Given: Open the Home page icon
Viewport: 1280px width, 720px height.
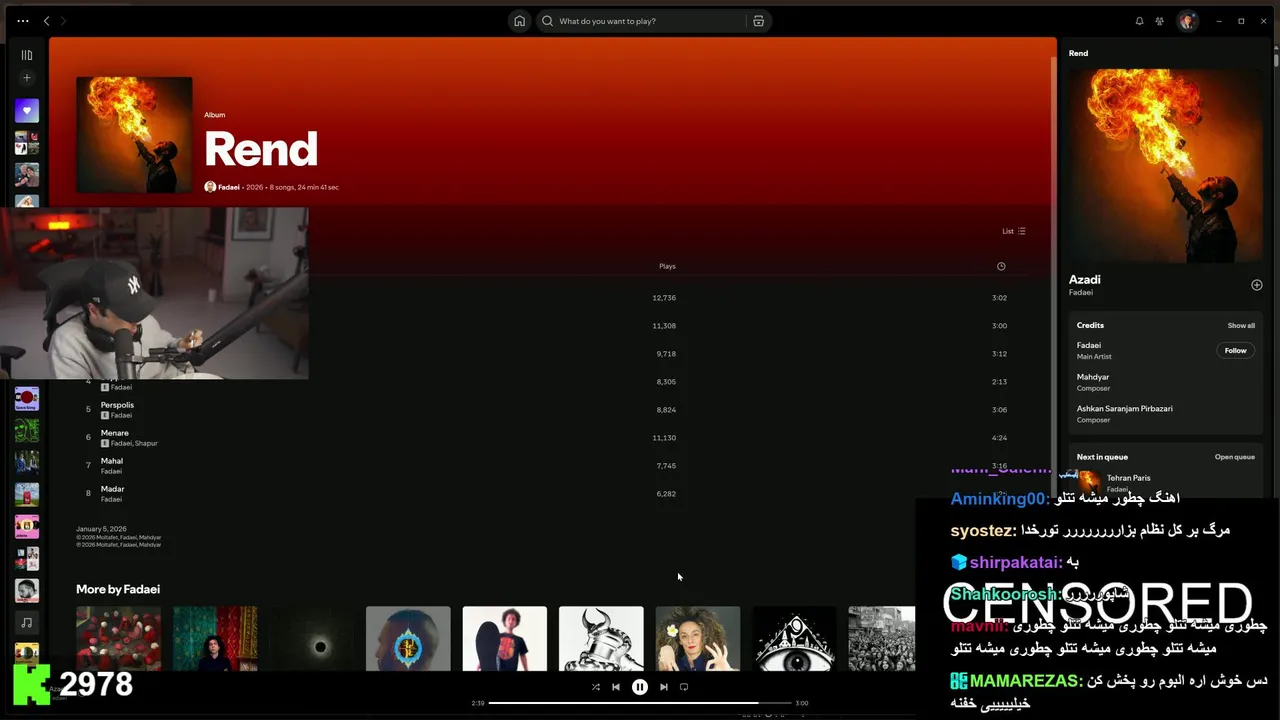Looking at the screenshot, I should click(519, 21).
